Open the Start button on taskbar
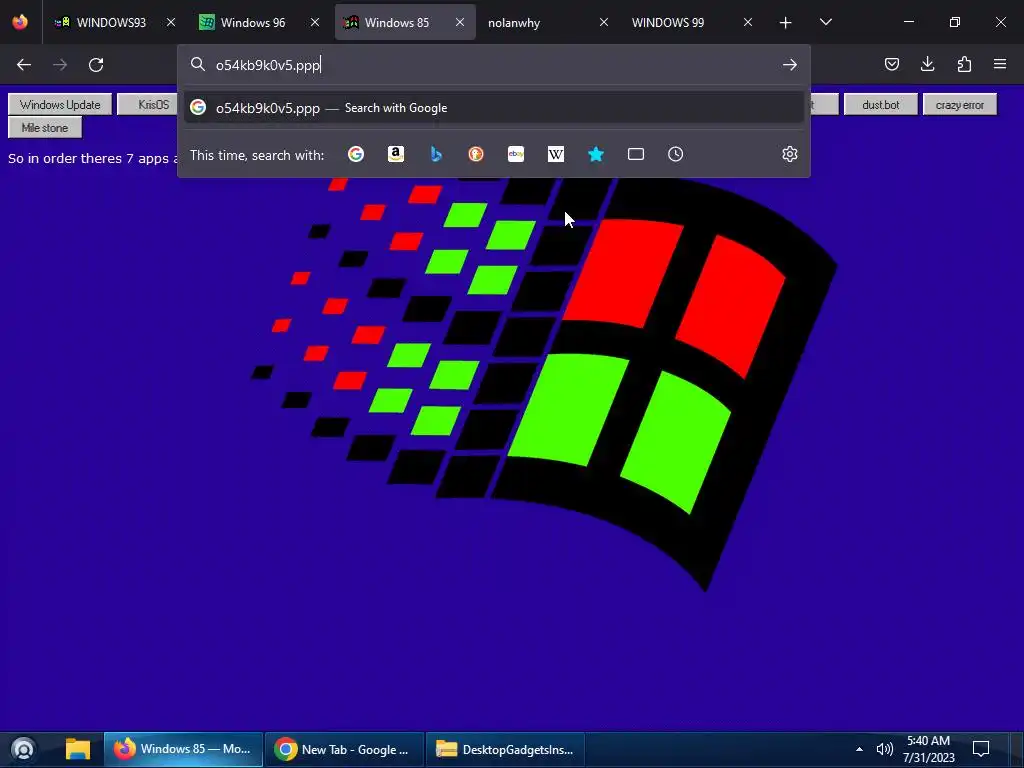The height and width of the screenshot is (768, 1024). (23, 749)
